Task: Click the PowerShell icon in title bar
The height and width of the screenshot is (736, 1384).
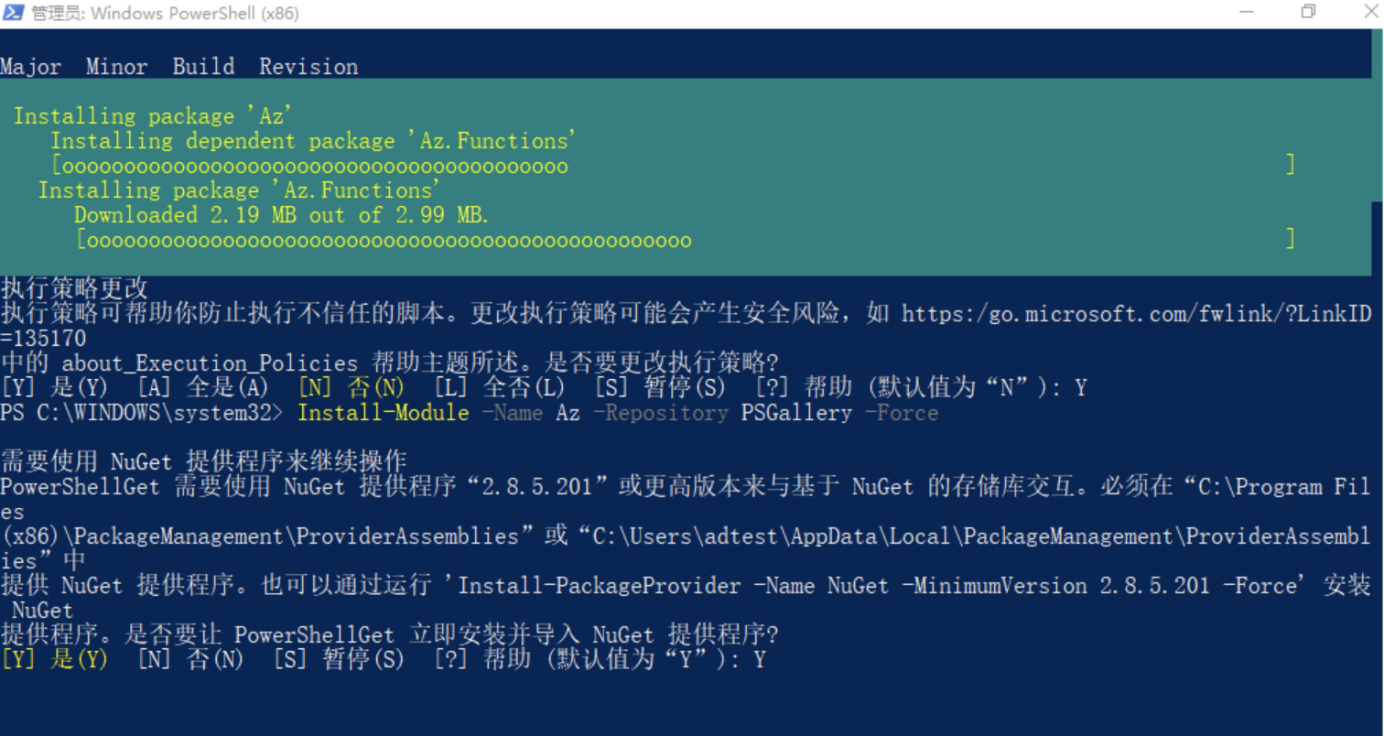Action: click(14, 13)
